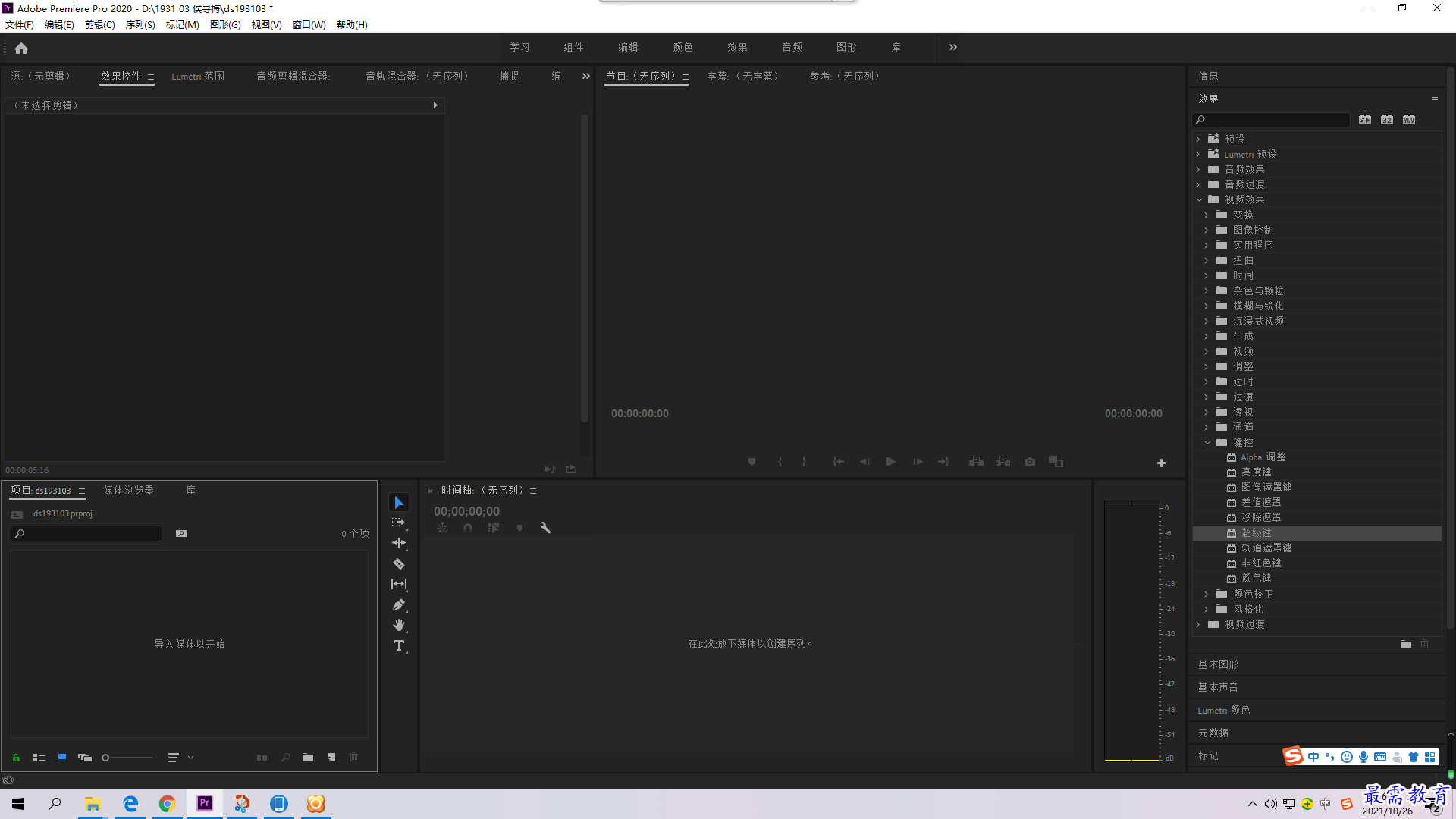
Task: Open the 序列(S) menu
Action: [140, 24]
